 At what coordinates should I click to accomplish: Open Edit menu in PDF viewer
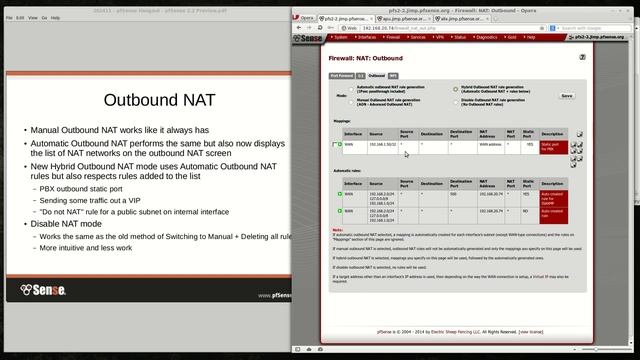20,18
